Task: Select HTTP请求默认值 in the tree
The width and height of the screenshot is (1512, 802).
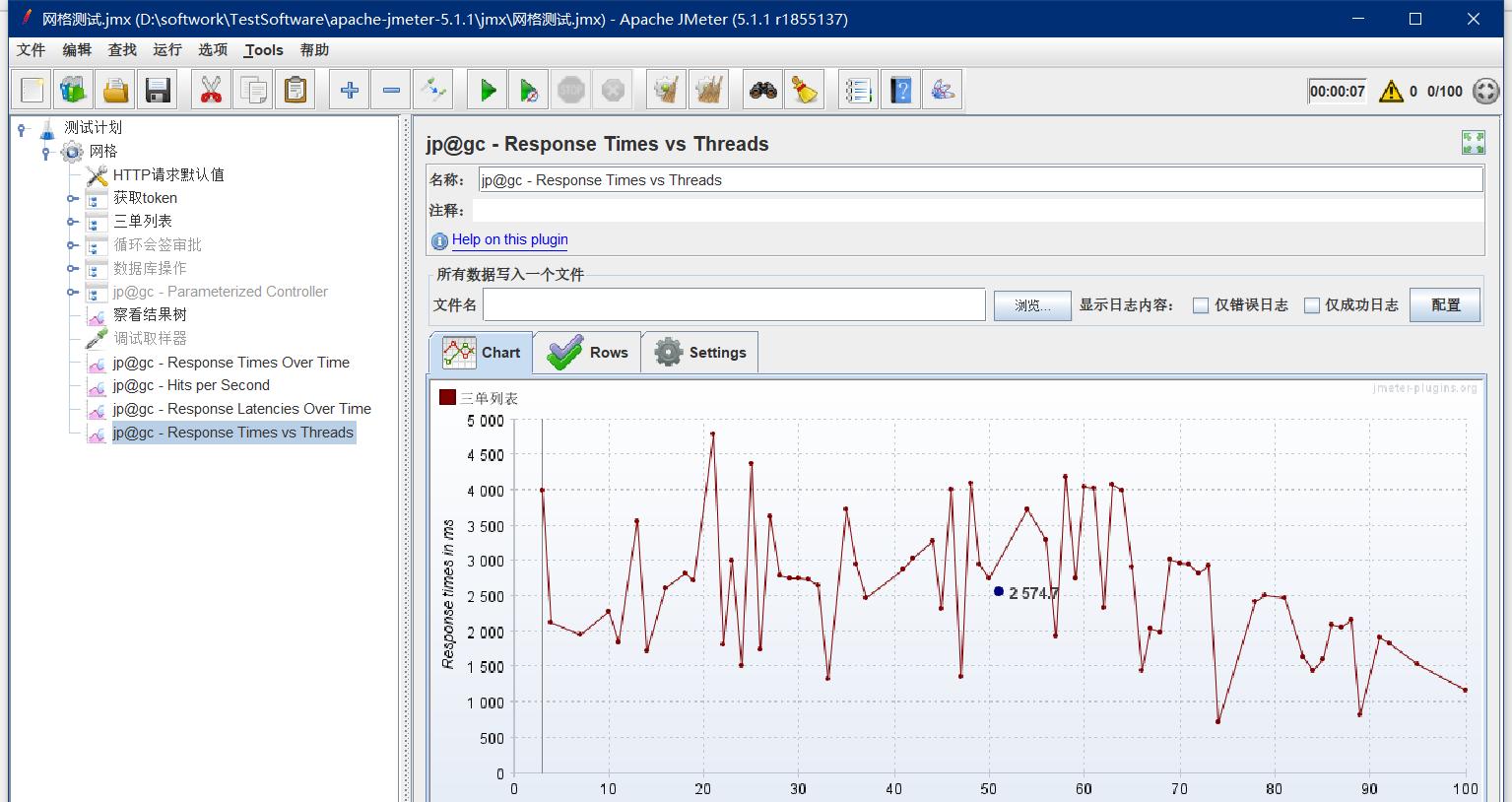Action: click(x=168, y=174)
